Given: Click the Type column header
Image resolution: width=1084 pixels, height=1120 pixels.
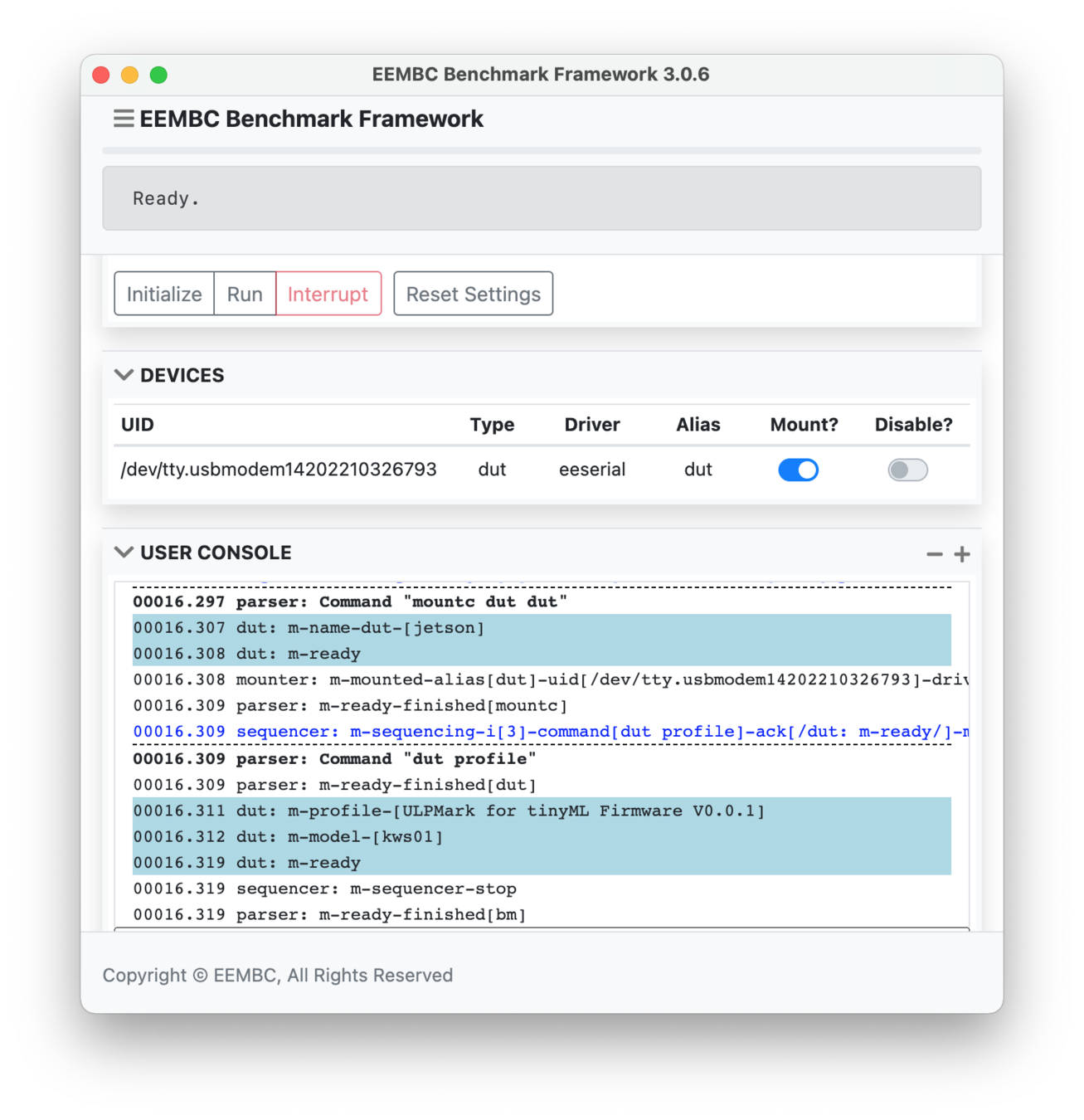Looking at the screenshot, I should (492, 425).
